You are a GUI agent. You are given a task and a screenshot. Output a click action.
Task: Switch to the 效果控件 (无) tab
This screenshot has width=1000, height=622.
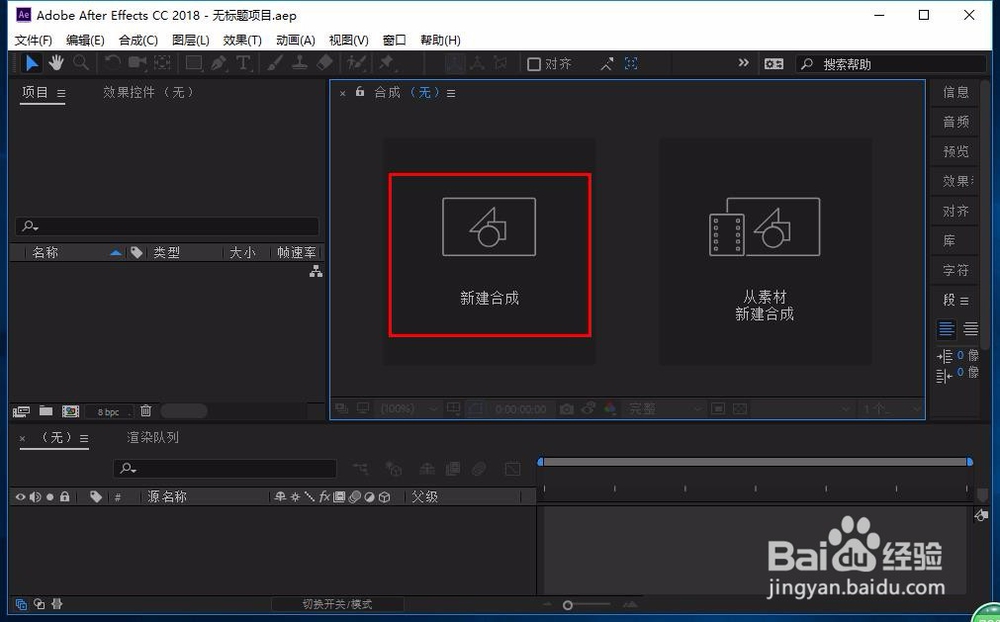coord(149,93)
